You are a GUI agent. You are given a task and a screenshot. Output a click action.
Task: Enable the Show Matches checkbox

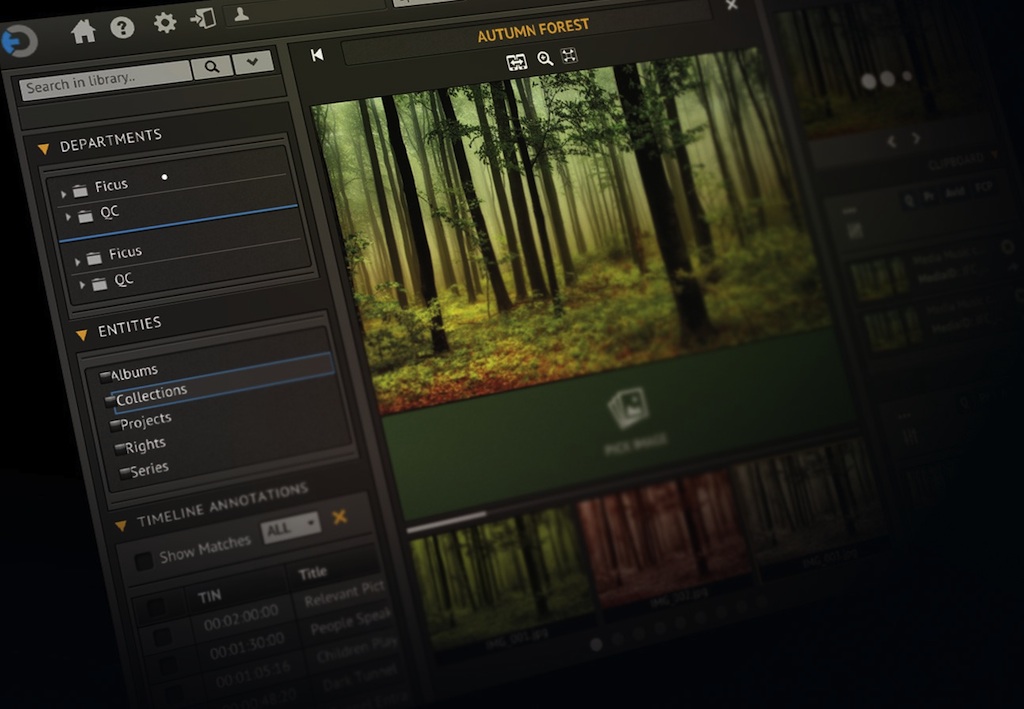point(143,560)
